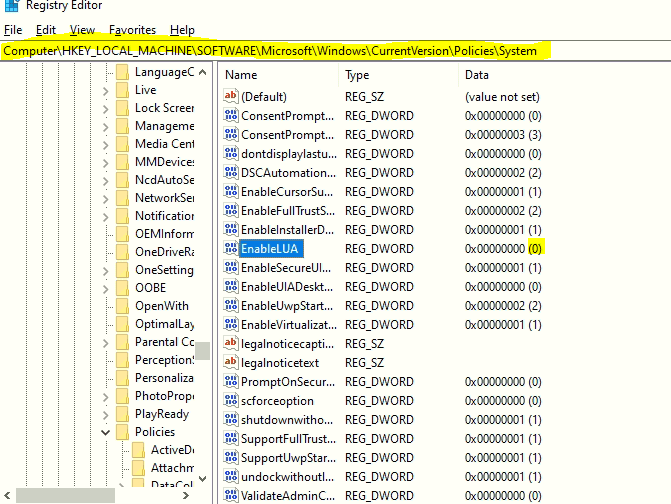Screen dimensions: 671x504
Task: Click the registry path address bar
Action: click(336, 51)
